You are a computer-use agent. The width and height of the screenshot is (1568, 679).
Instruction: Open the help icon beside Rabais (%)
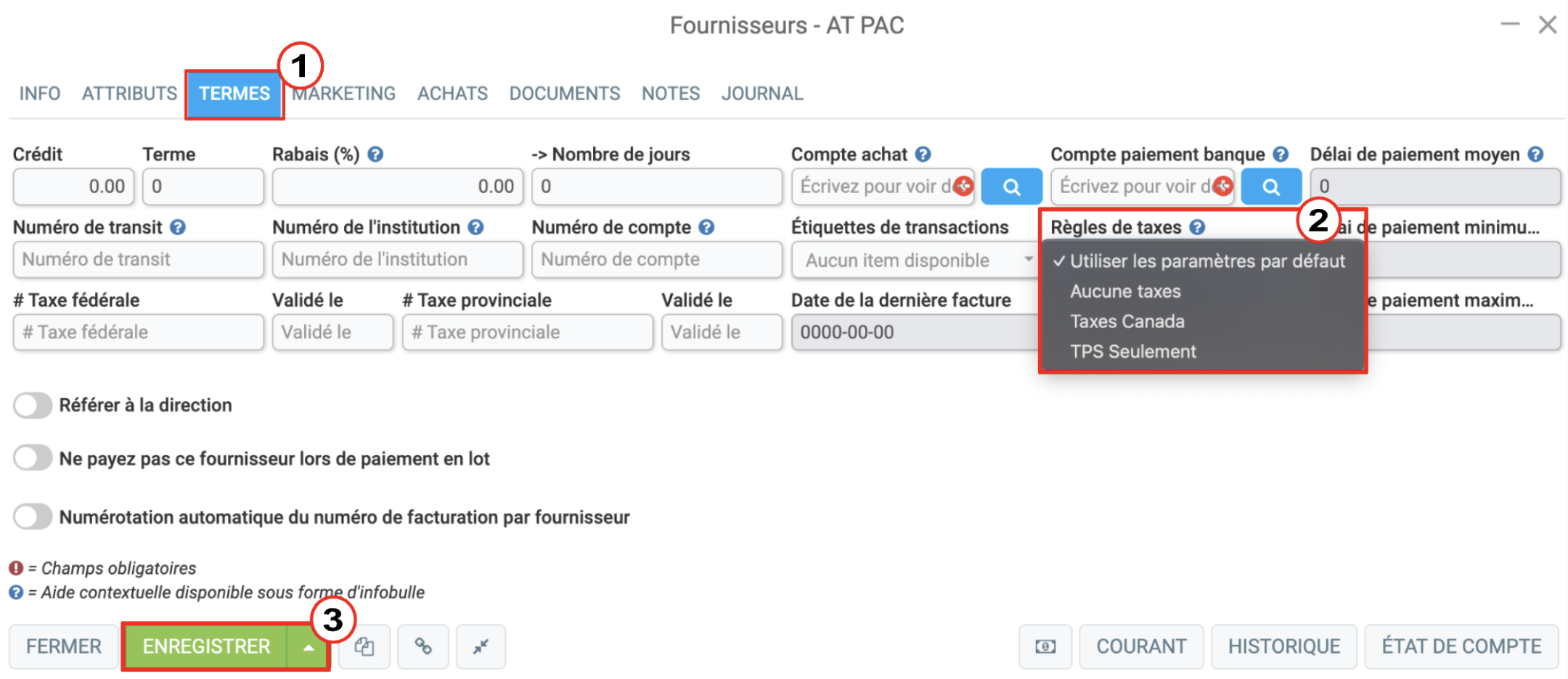click(375, 155)
